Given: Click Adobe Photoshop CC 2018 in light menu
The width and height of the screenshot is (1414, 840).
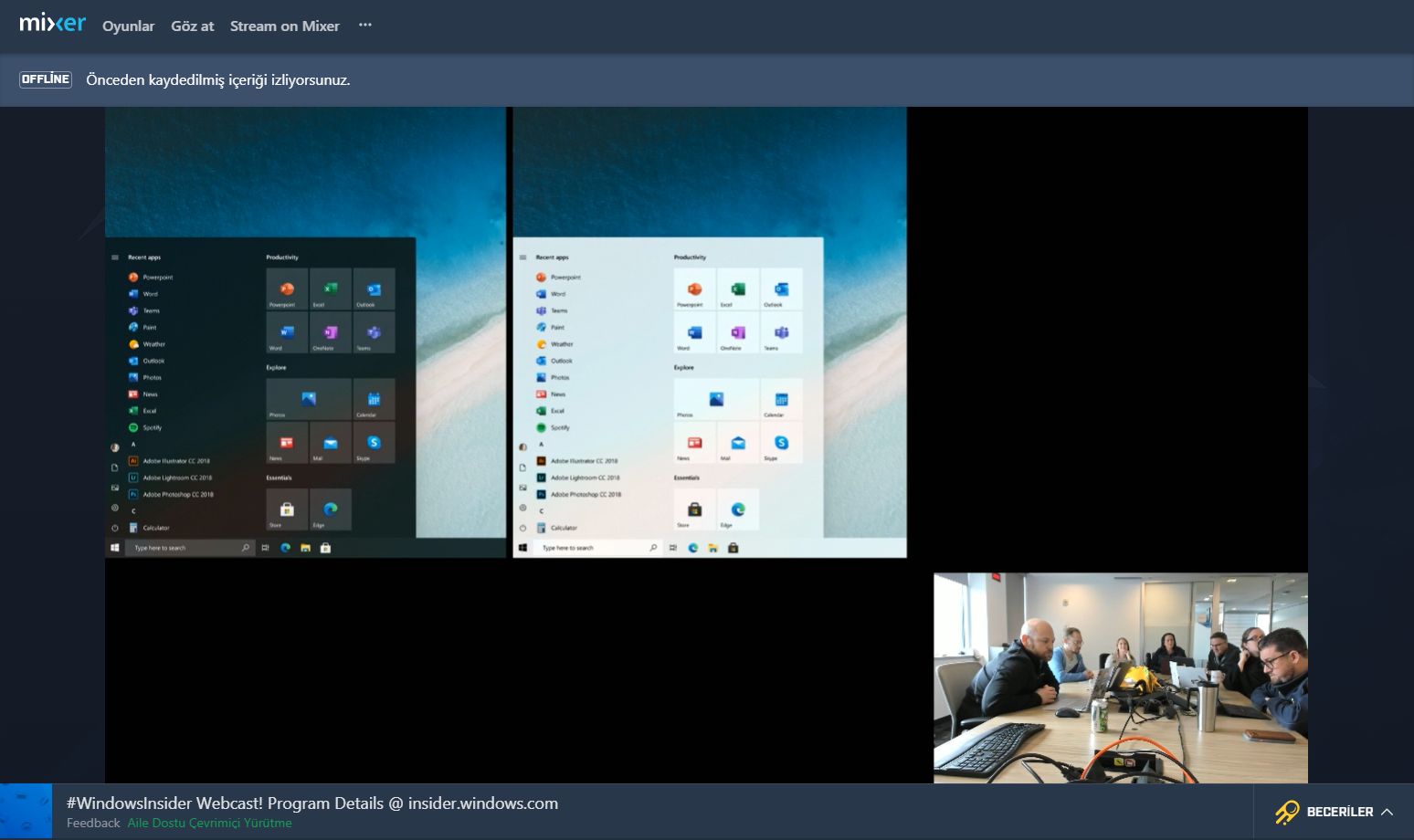Looking at the screenshot, I should 578,494.
